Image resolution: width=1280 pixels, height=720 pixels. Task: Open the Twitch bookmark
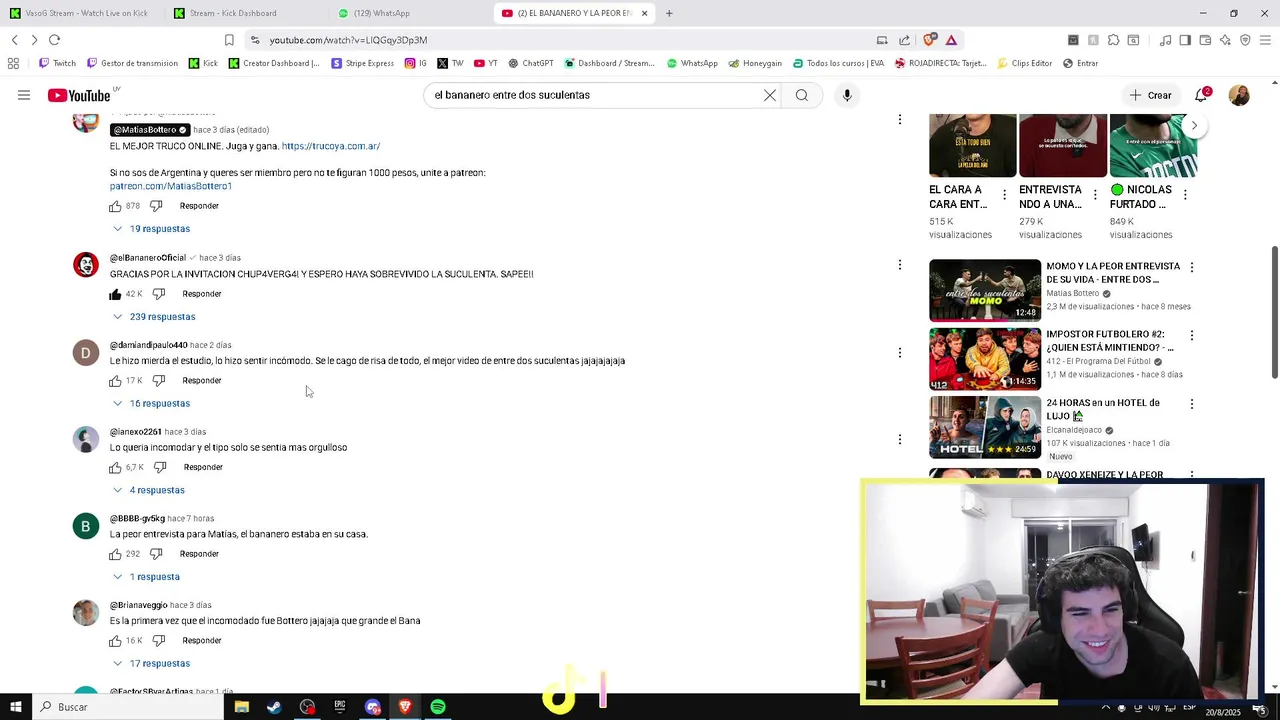point(57,63)
